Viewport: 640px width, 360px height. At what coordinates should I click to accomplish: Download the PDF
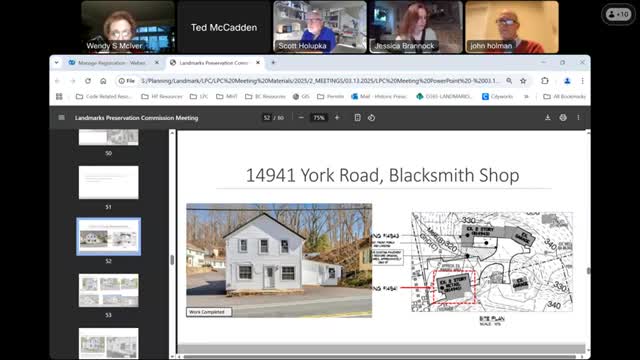(x=548, y=118)
